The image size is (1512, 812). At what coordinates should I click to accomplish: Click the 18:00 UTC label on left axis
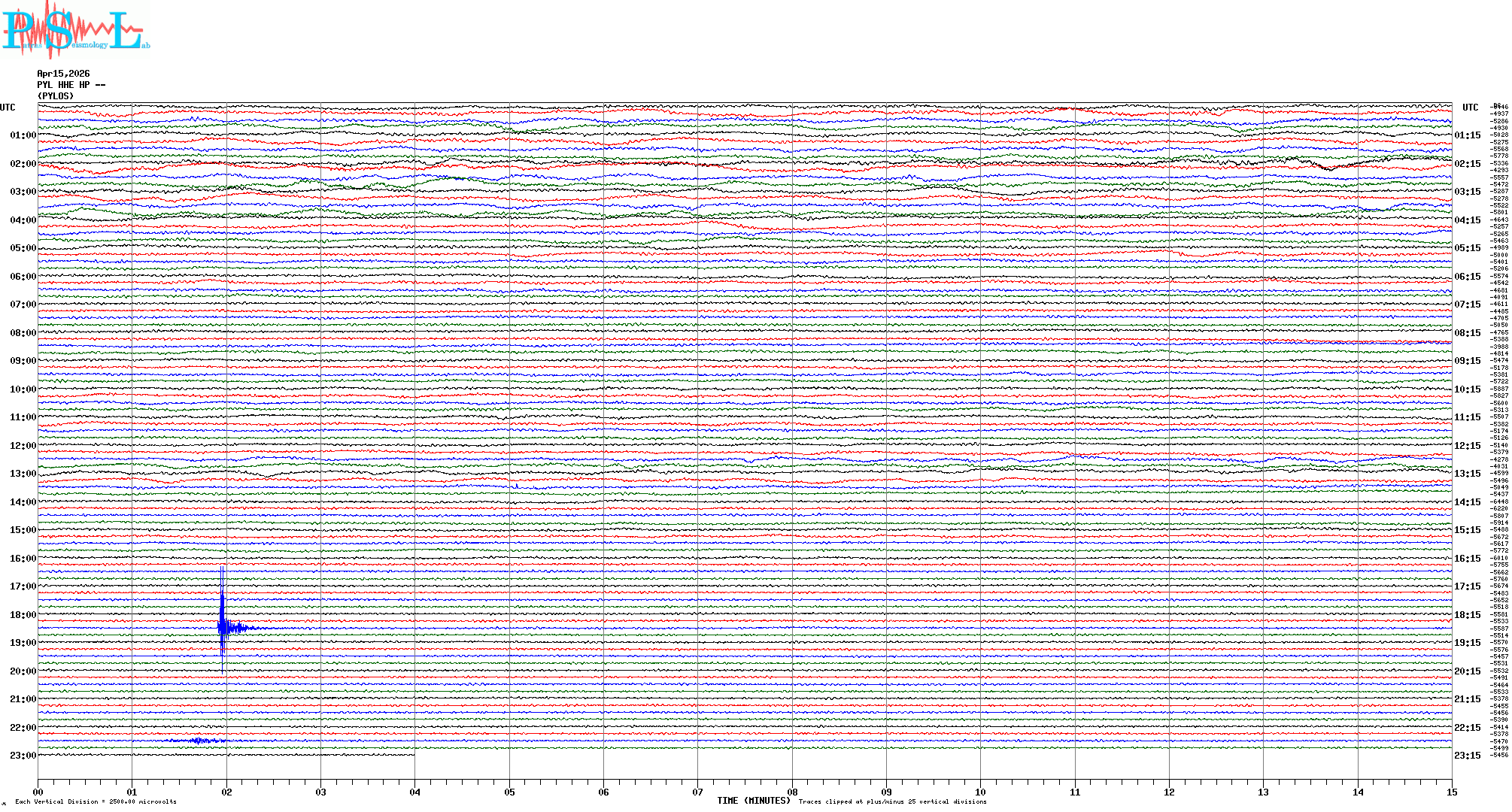click(x=23, y=615)
